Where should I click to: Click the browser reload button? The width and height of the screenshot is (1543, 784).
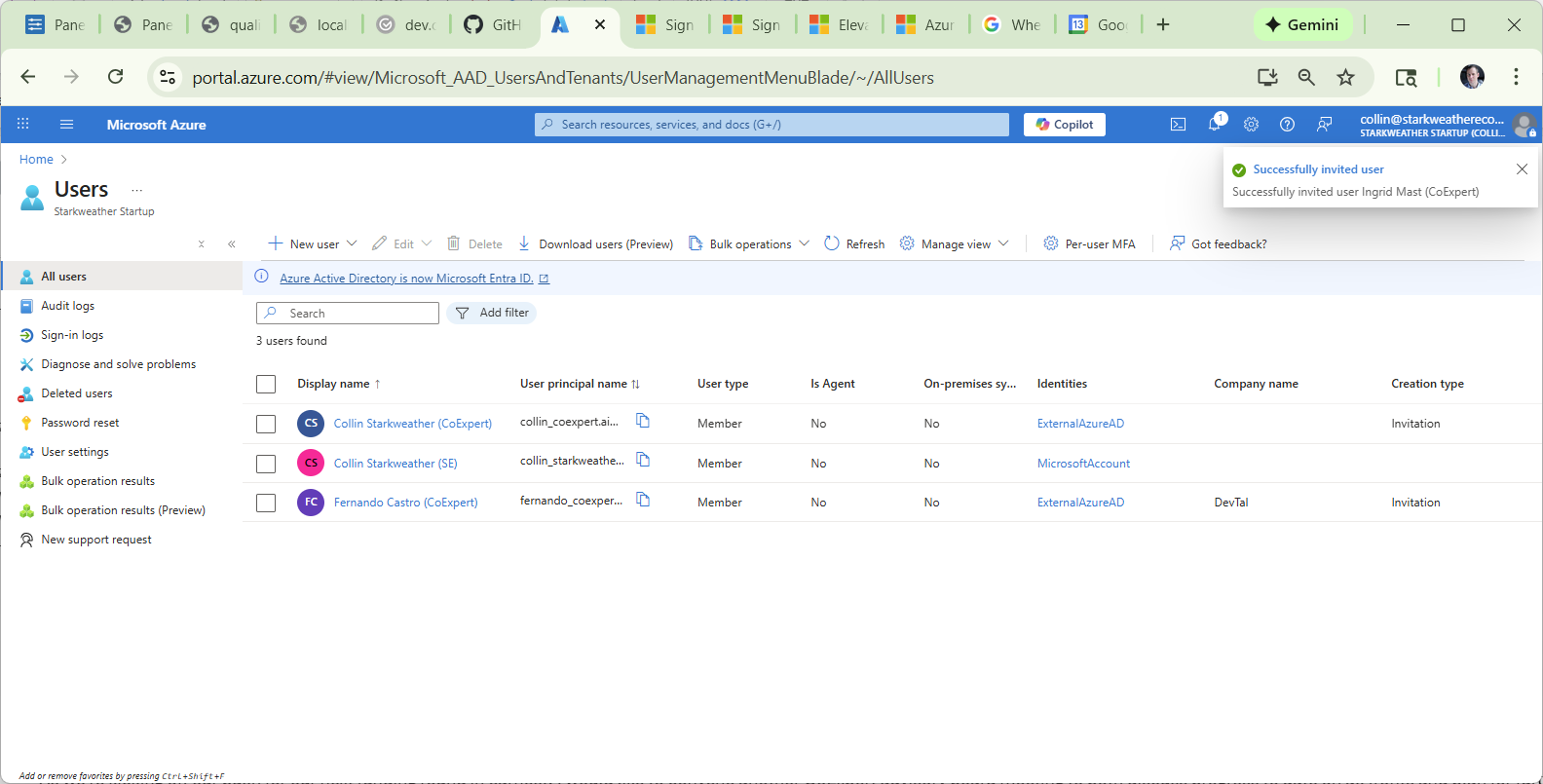[x=115, y=77]
